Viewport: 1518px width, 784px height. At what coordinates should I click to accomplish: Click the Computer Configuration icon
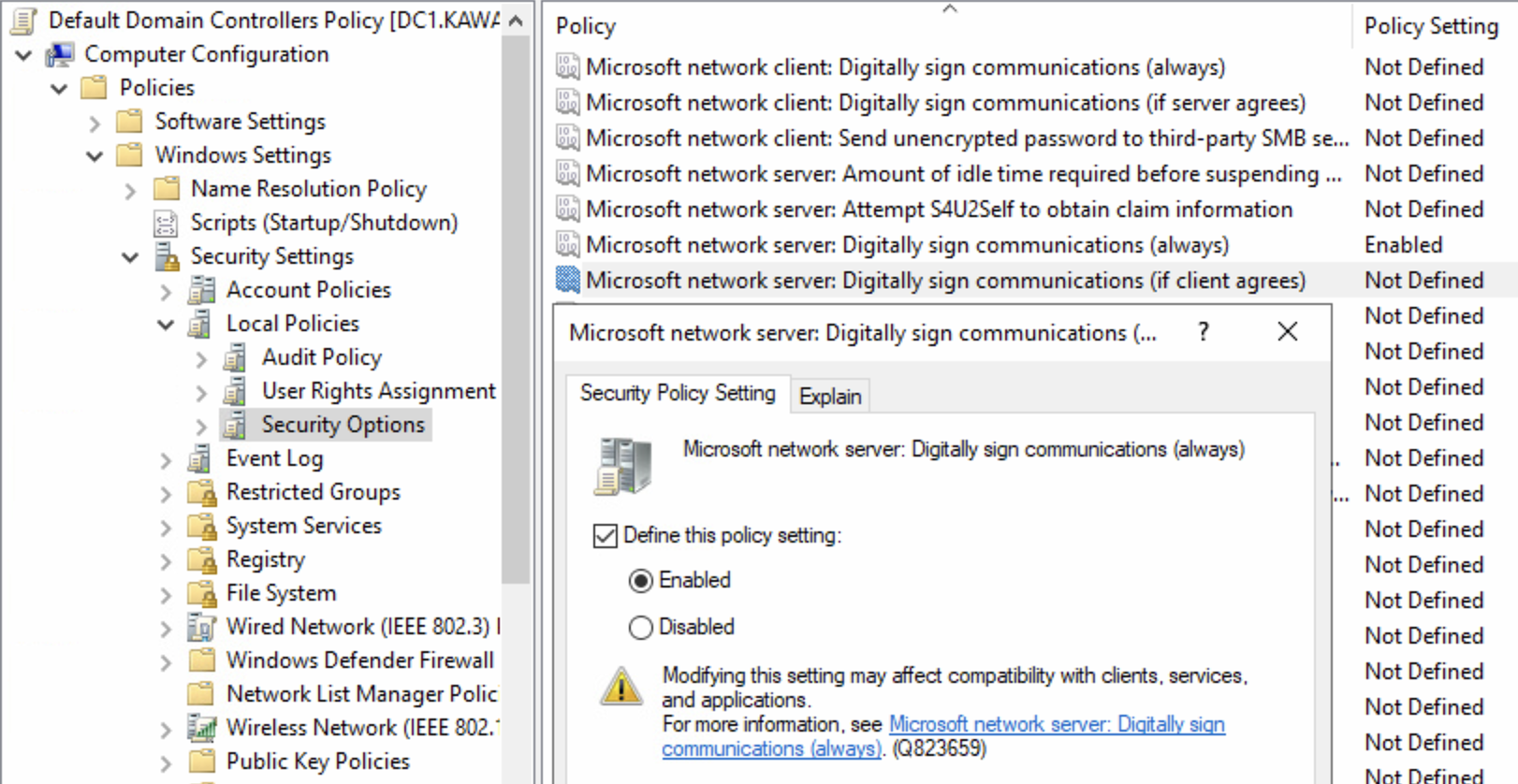(x=60, y=54)
